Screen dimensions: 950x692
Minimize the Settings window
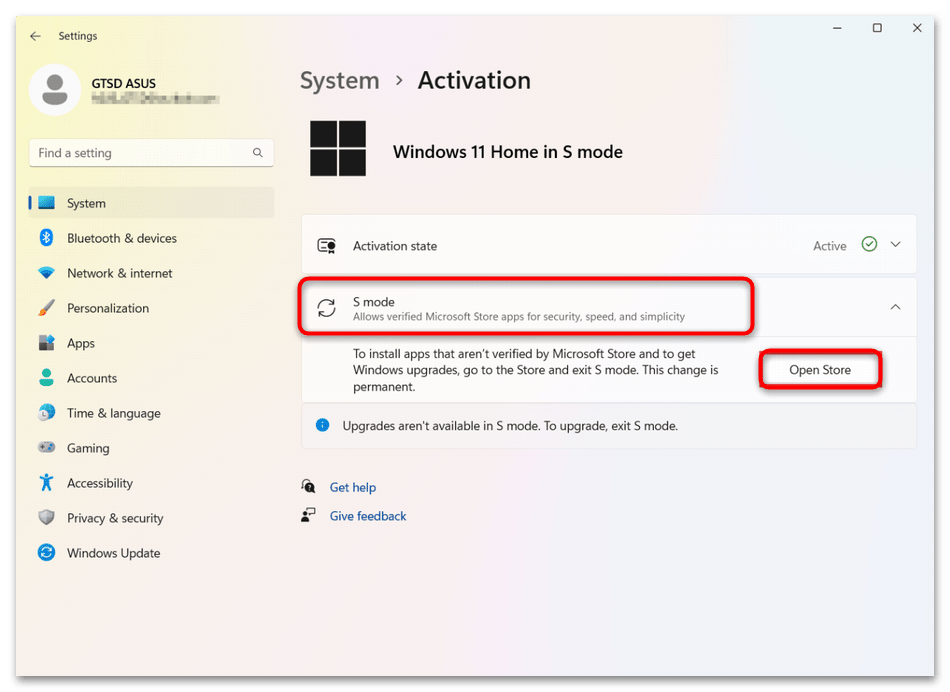[837, 28]
